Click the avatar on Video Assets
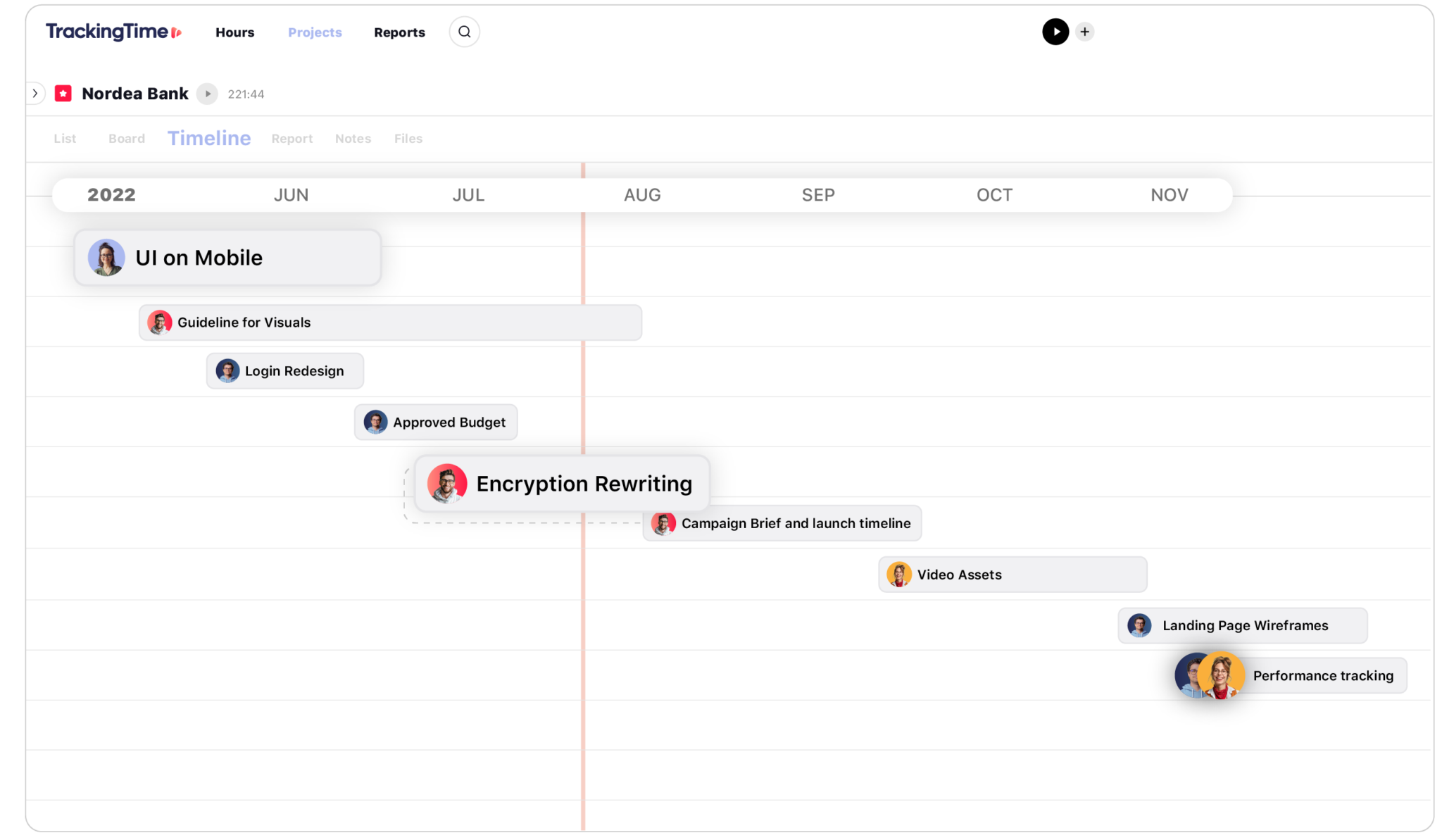This screenshot has height=840, width=1442. click(899, 575)
